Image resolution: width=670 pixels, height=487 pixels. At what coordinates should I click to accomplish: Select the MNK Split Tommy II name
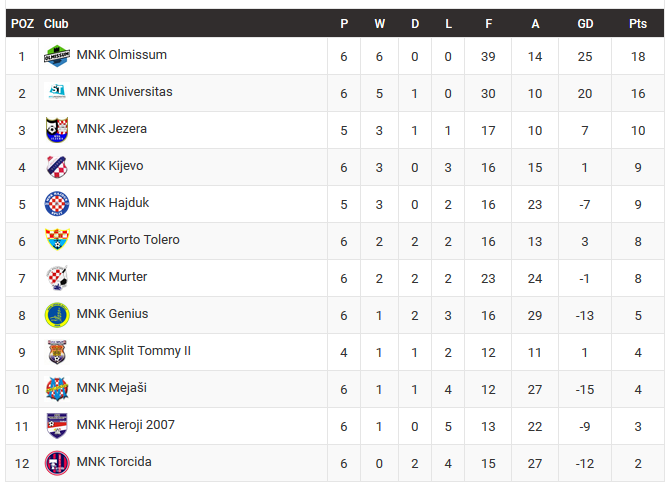(133, 351)
